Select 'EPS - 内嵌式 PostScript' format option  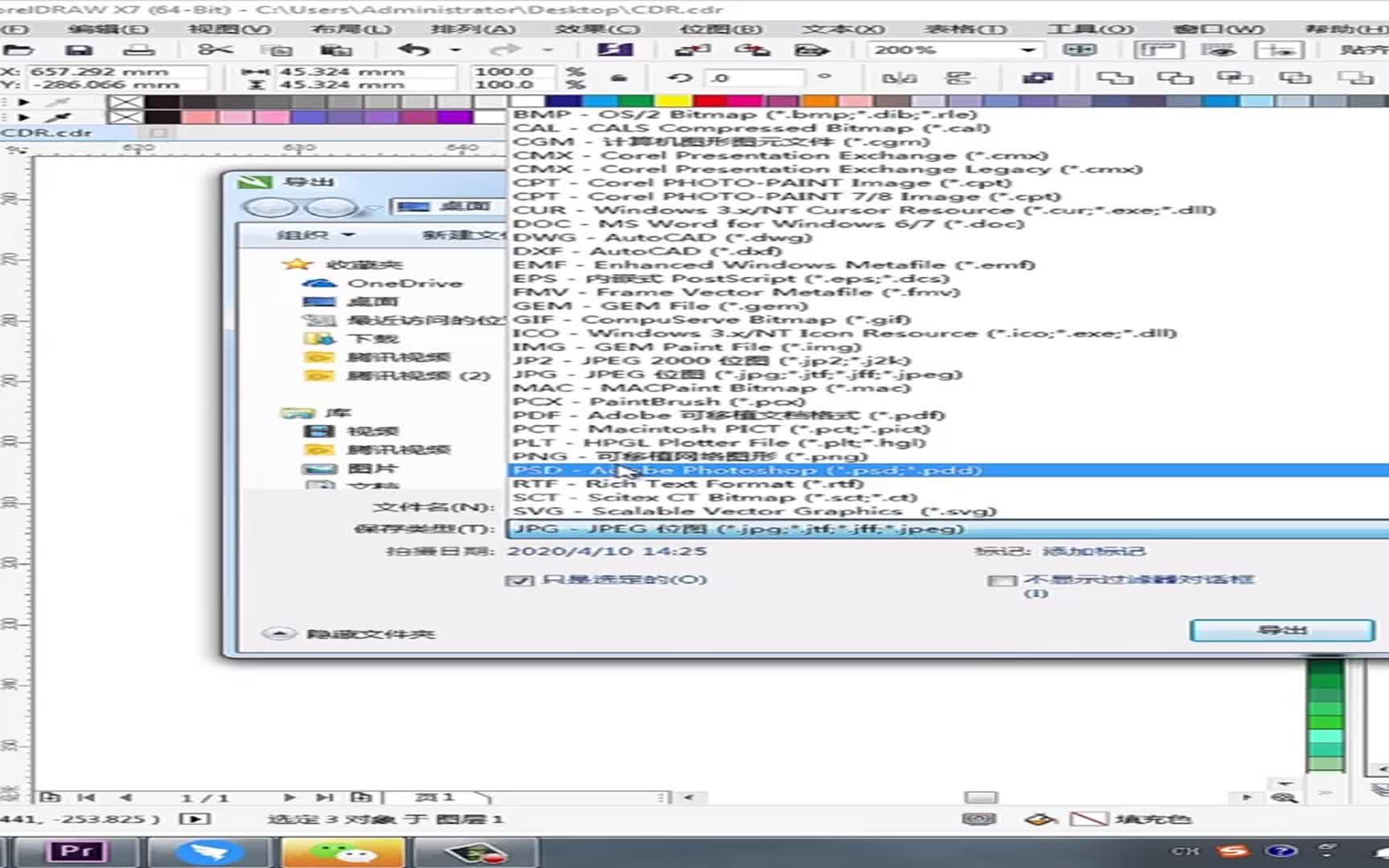pyautogui.click(x=949, y=279)
